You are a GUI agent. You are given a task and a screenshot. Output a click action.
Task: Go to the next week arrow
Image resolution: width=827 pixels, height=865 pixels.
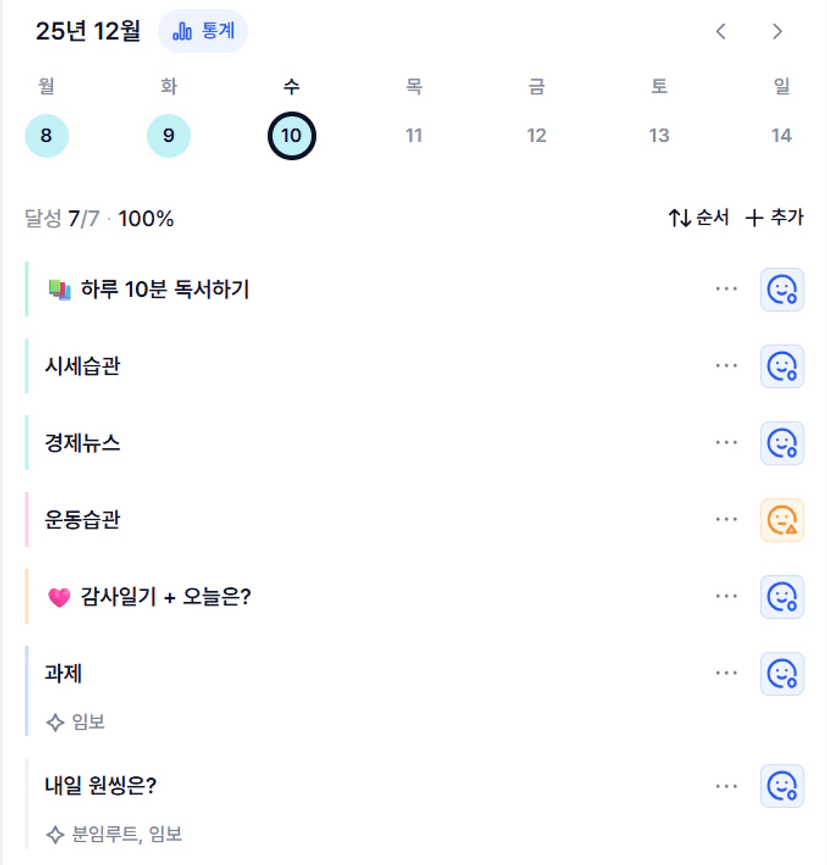point(777,31)
